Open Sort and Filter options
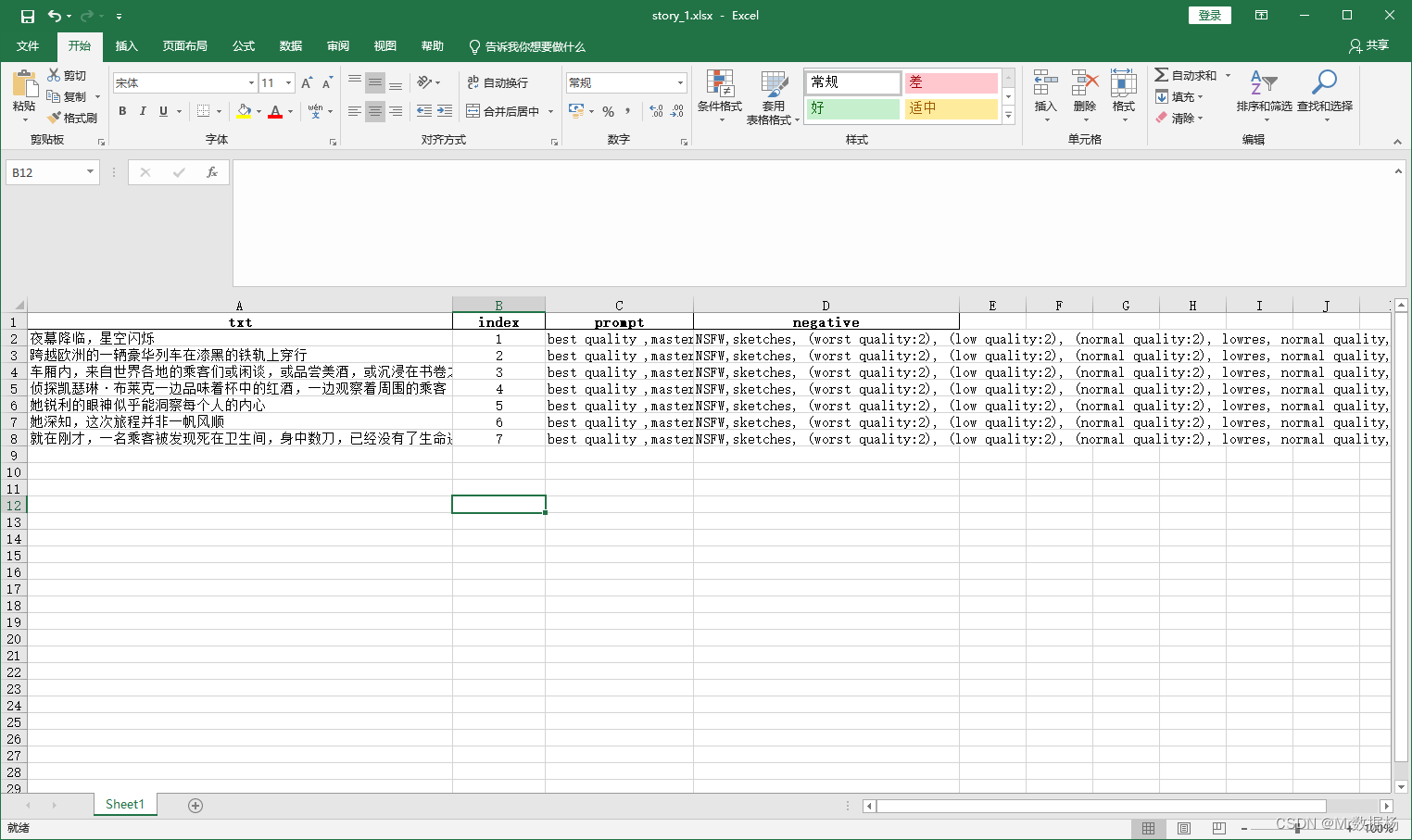The image size is (1412, 840). [1264, 95]
